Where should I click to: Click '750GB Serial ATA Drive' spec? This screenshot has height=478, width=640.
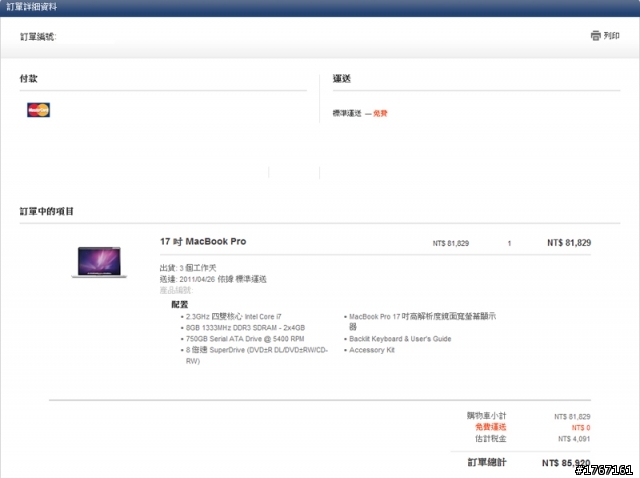[245, 339]
